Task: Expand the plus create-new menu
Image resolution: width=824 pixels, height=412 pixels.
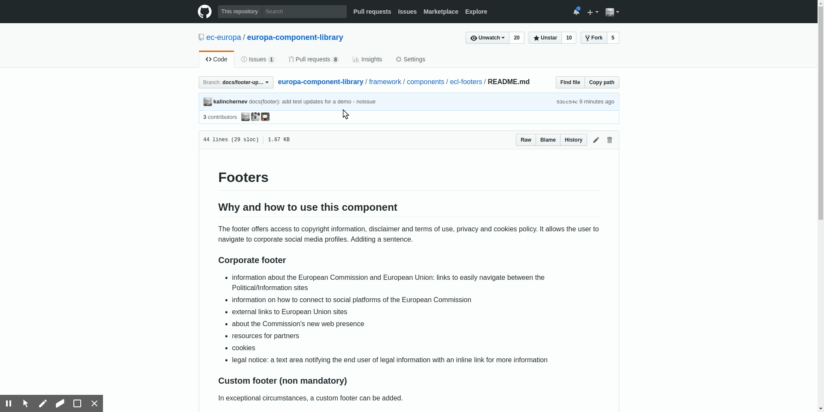Action: click(x=592, y=12)
